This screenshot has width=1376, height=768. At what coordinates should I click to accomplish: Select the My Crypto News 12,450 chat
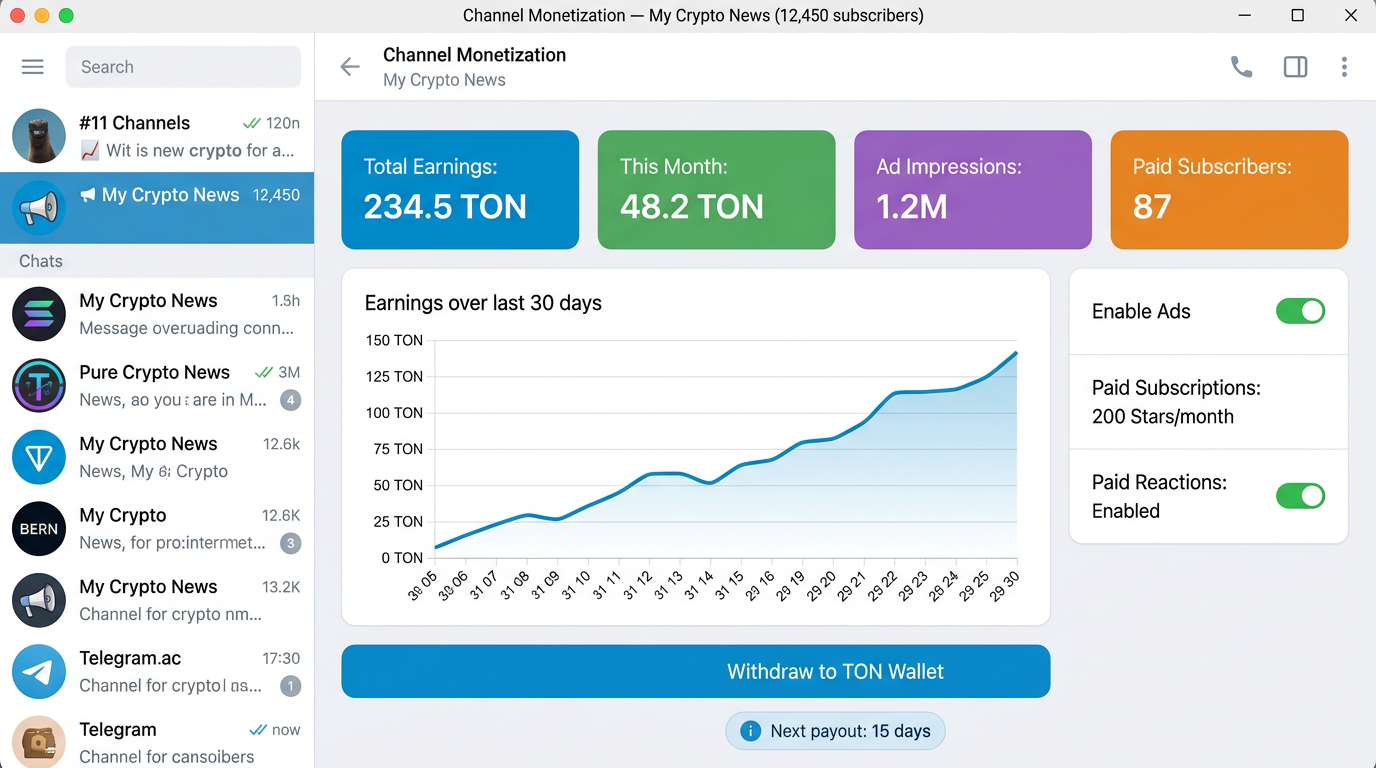click(157, 208)
